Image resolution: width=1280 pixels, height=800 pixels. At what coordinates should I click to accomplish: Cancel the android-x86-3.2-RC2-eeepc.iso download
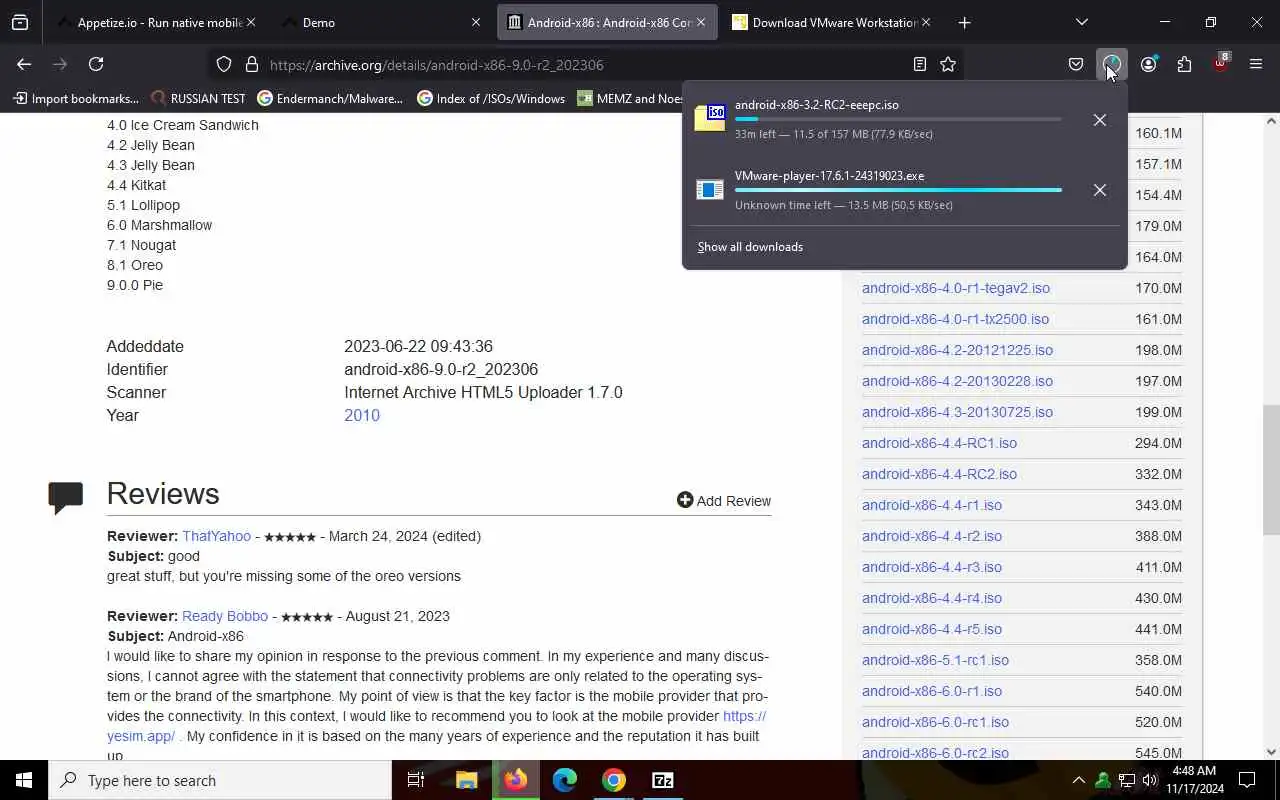click(x=1099, y=120)
